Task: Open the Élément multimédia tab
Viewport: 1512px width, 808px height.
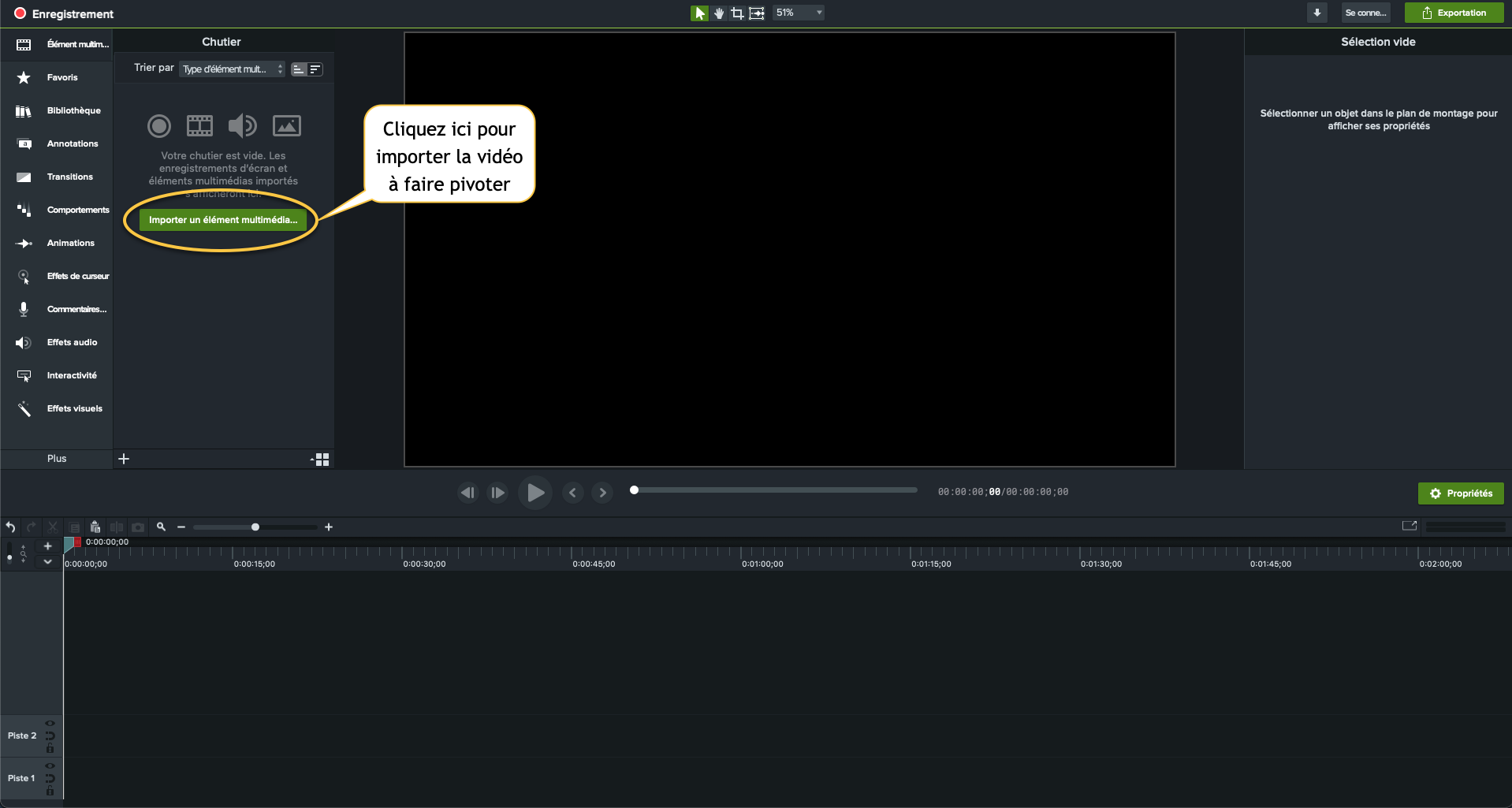Action: tap(57, 44)
